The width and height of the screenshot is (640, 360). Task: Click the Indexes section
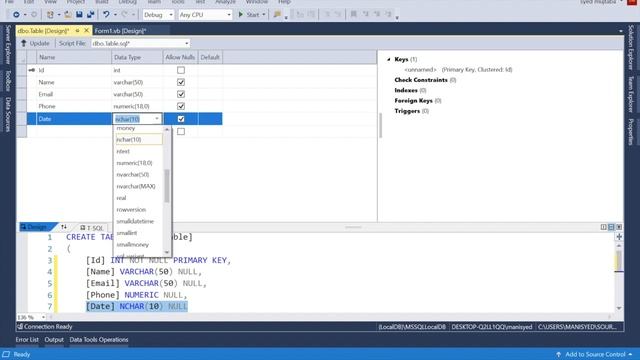(410, 90)
